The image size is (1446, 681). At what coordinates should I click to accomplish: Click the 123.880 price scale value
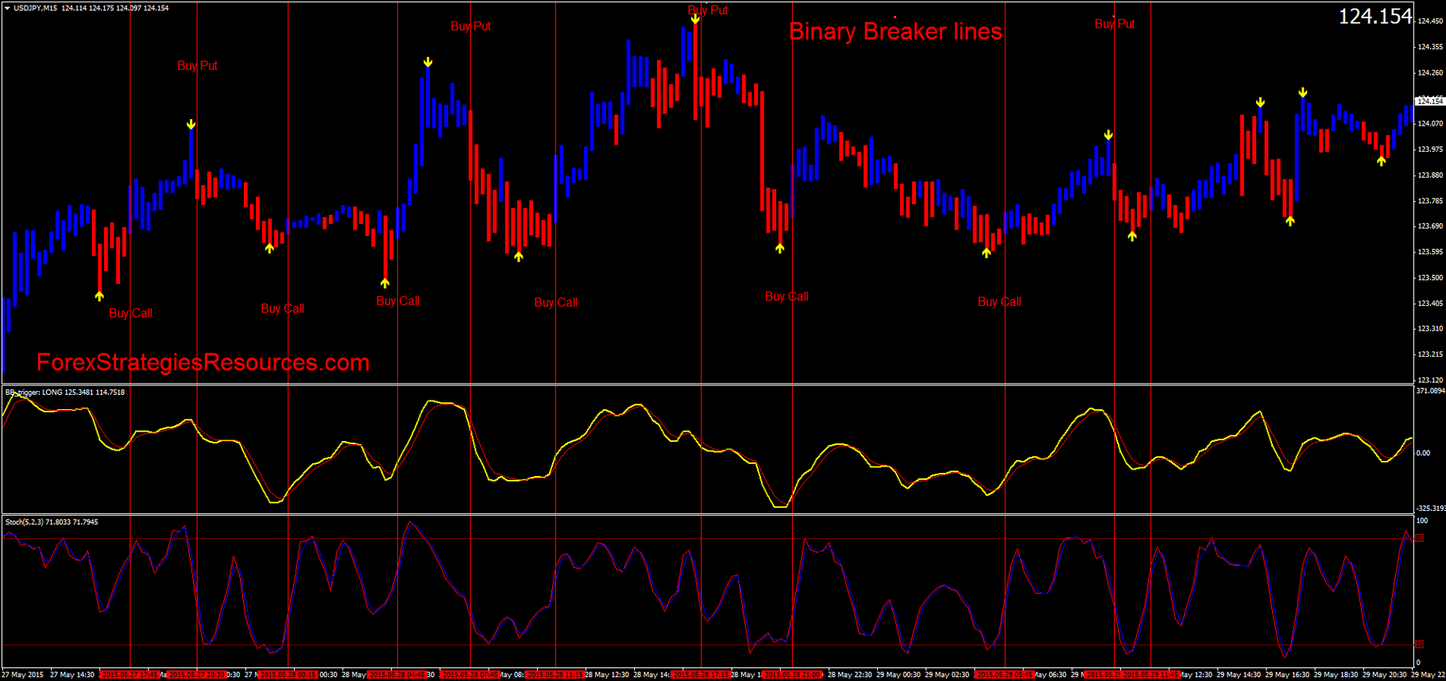point(1430,175)
